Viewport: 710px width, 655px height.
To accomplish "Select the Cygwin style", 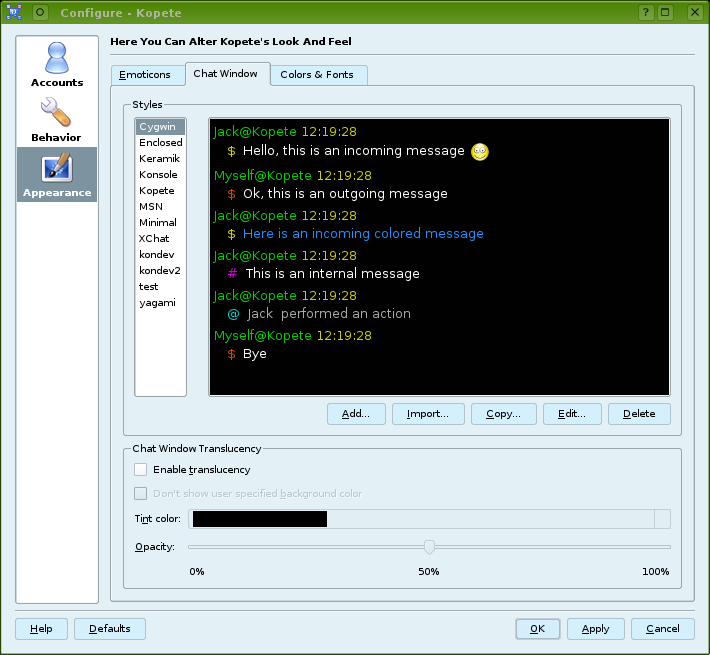I will (160, 127).
